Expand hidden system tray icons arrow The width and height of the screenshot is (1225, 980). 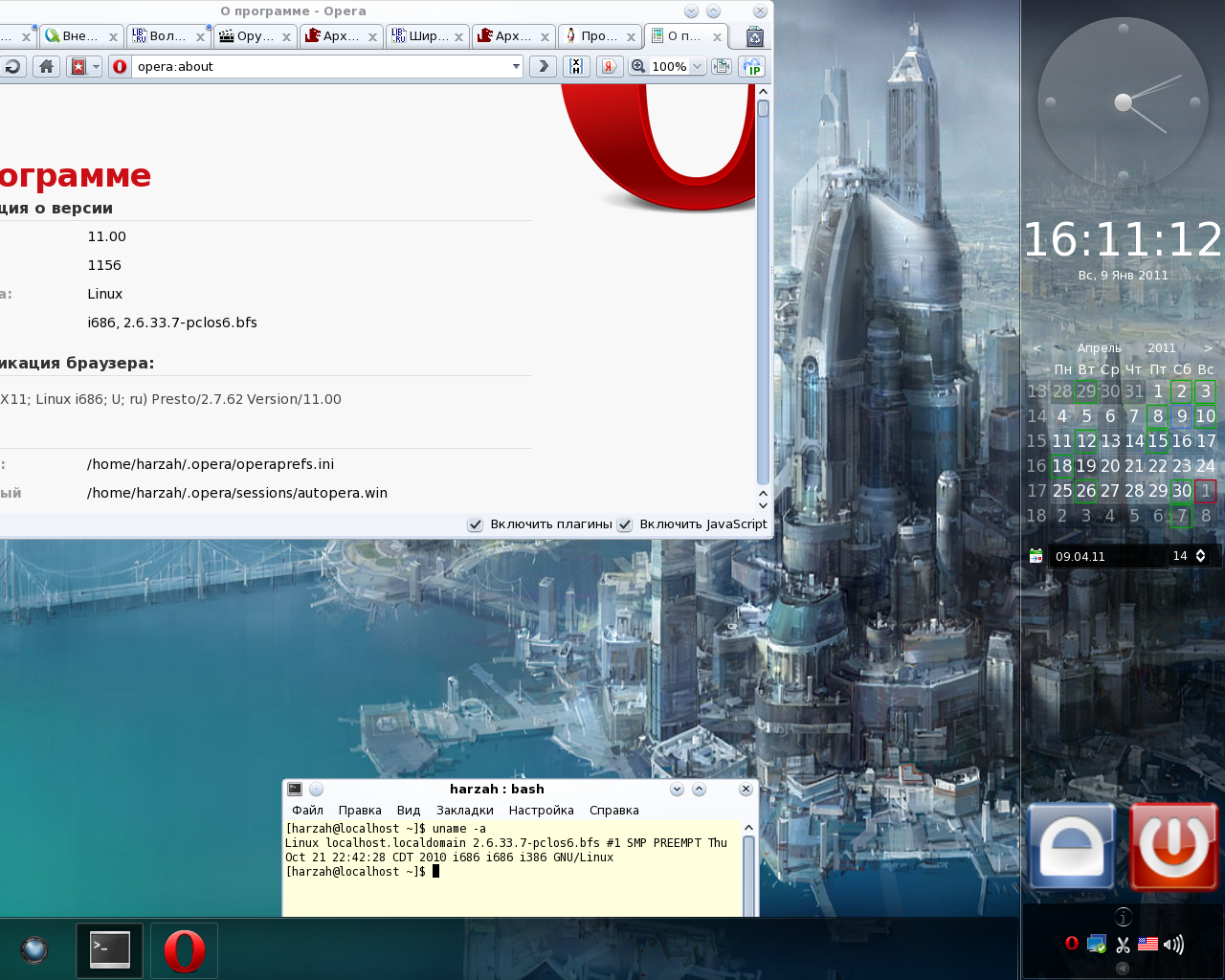[1124, 968]
